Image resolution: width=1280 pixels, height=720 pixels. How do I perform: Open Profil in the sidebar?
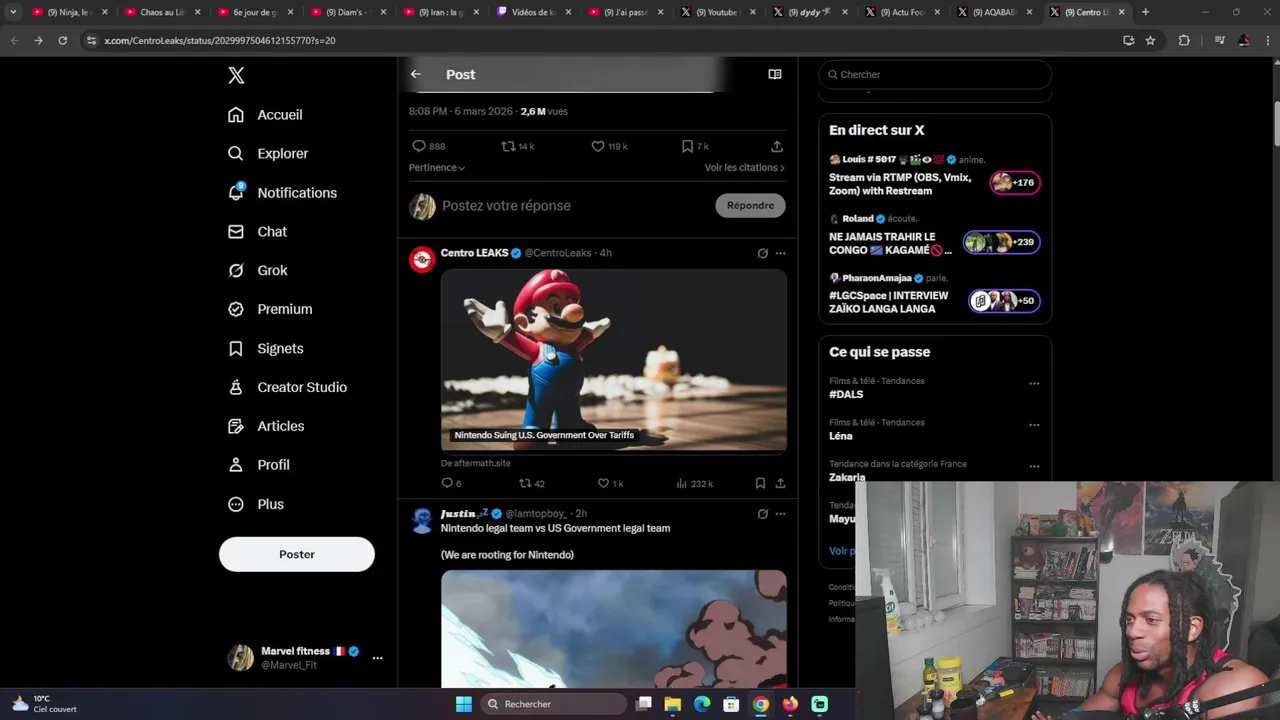(x=258, y=465)
